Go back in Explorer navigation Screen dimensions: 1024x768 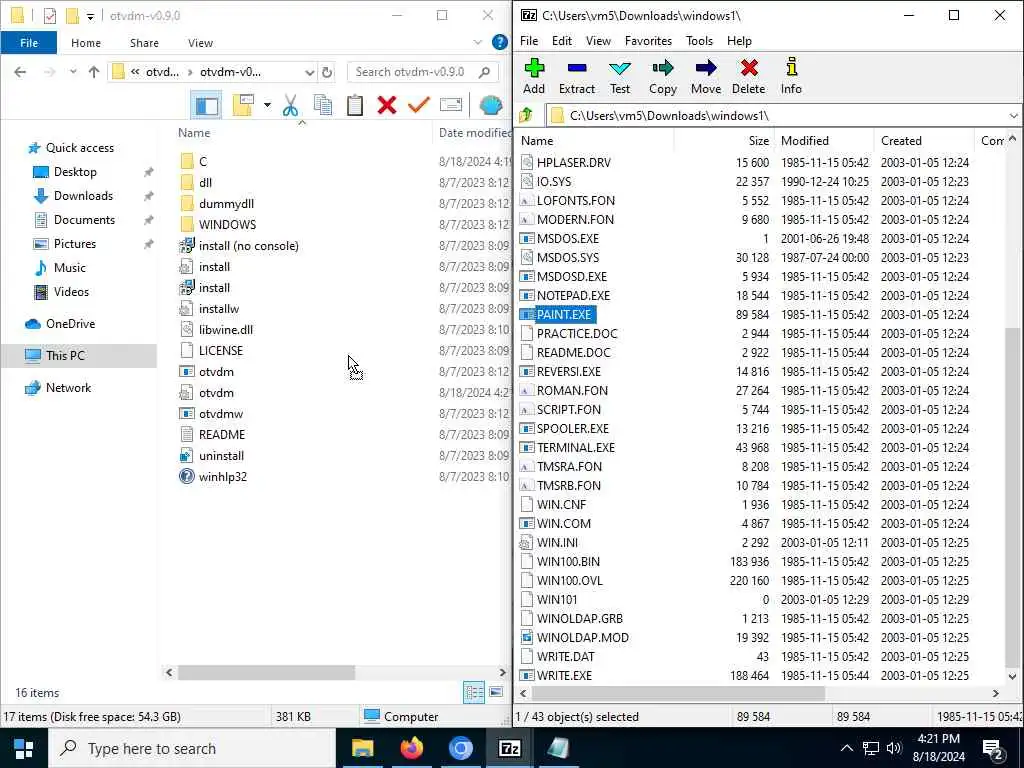click(20, 72)
